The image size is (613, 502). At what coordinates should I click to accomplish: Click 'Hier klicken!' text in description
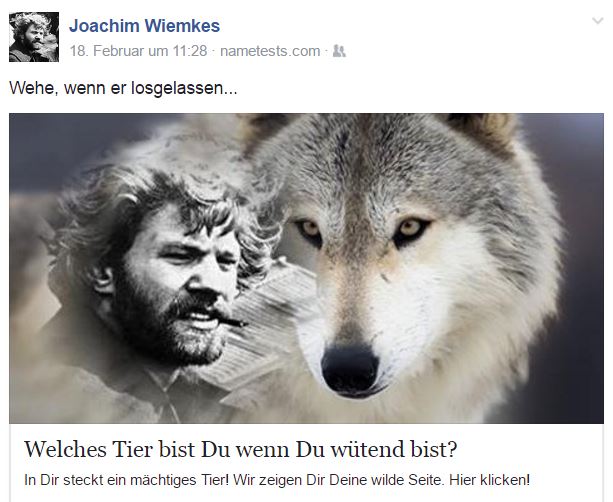coord(489,479)
